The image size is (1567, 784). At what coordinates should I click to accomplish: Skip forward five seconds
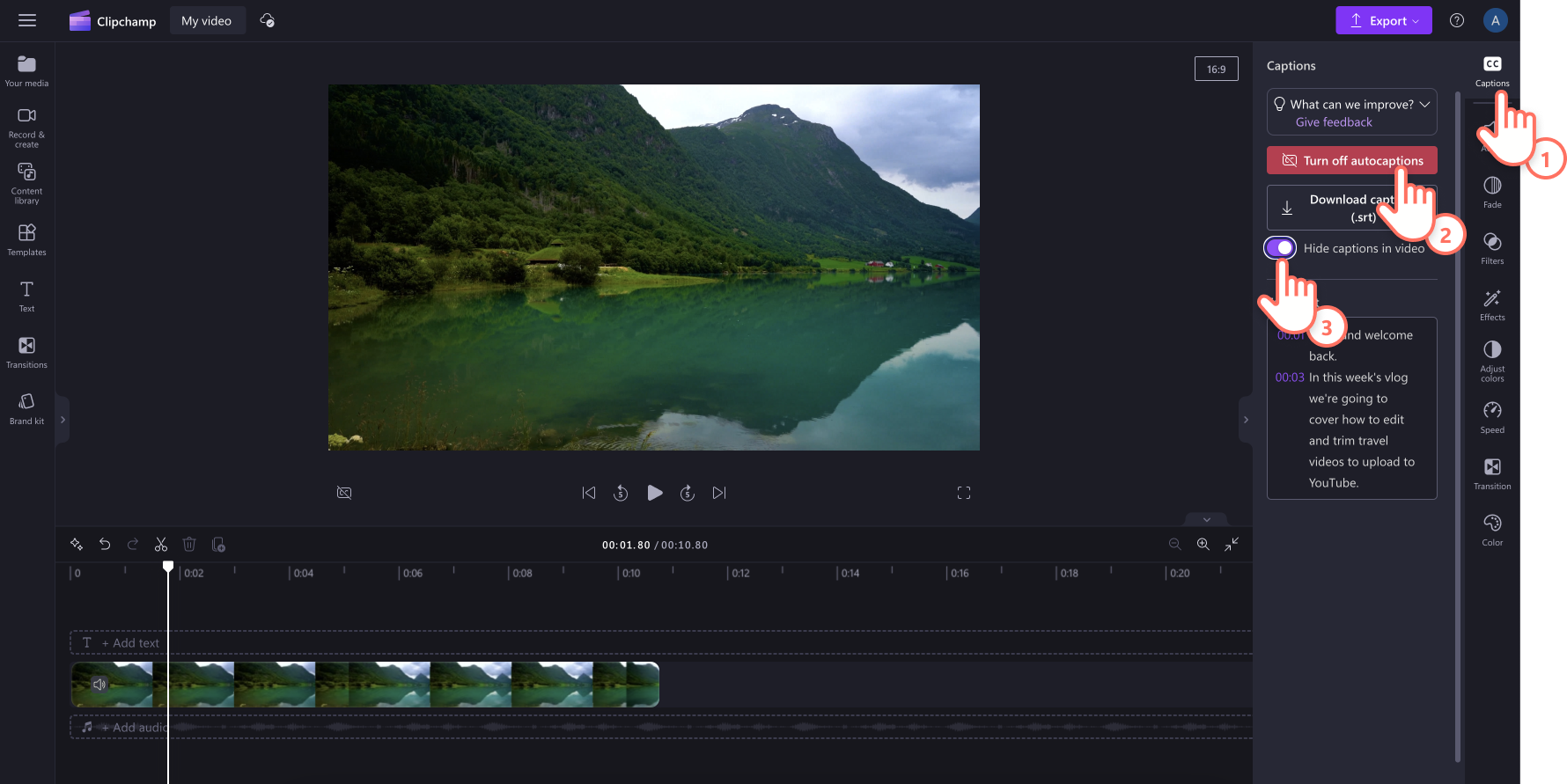point(688,493)
